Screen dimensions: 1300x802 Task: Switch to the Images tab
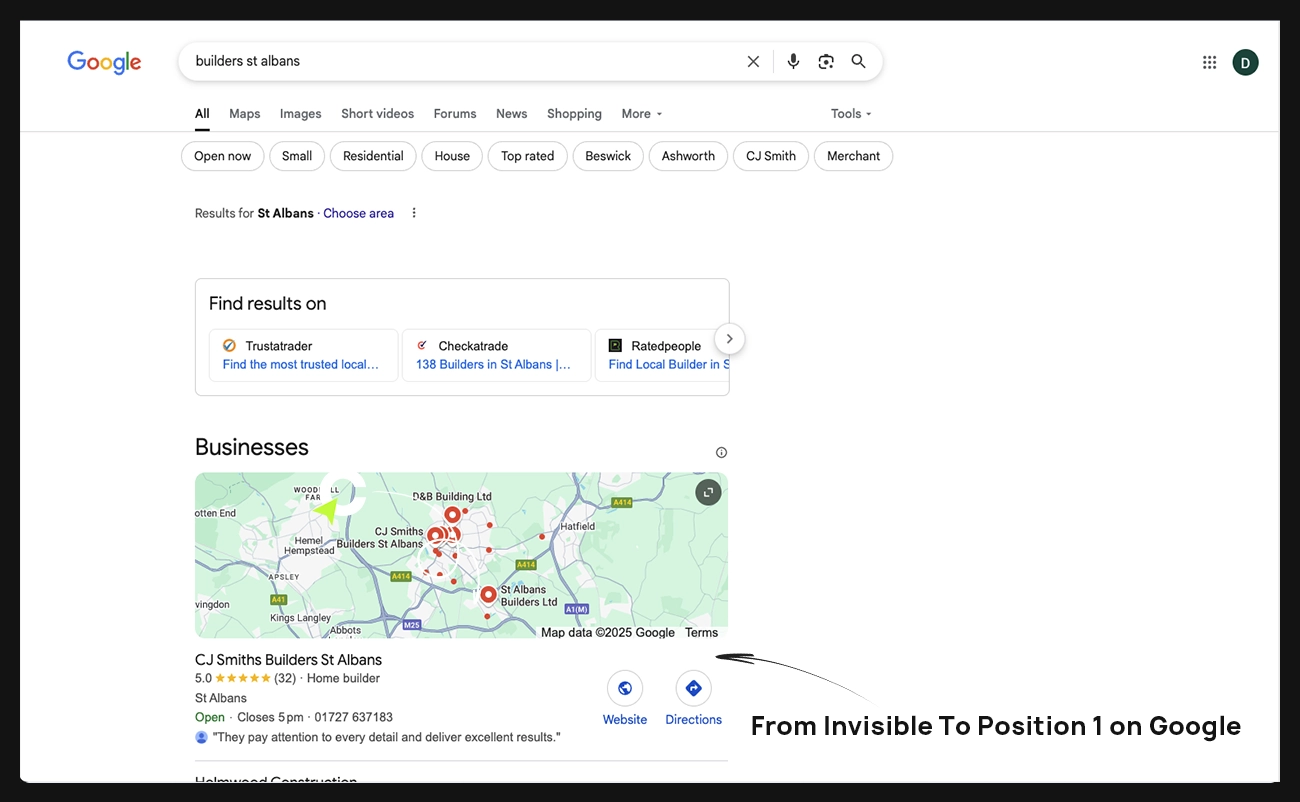click(300, 114)
